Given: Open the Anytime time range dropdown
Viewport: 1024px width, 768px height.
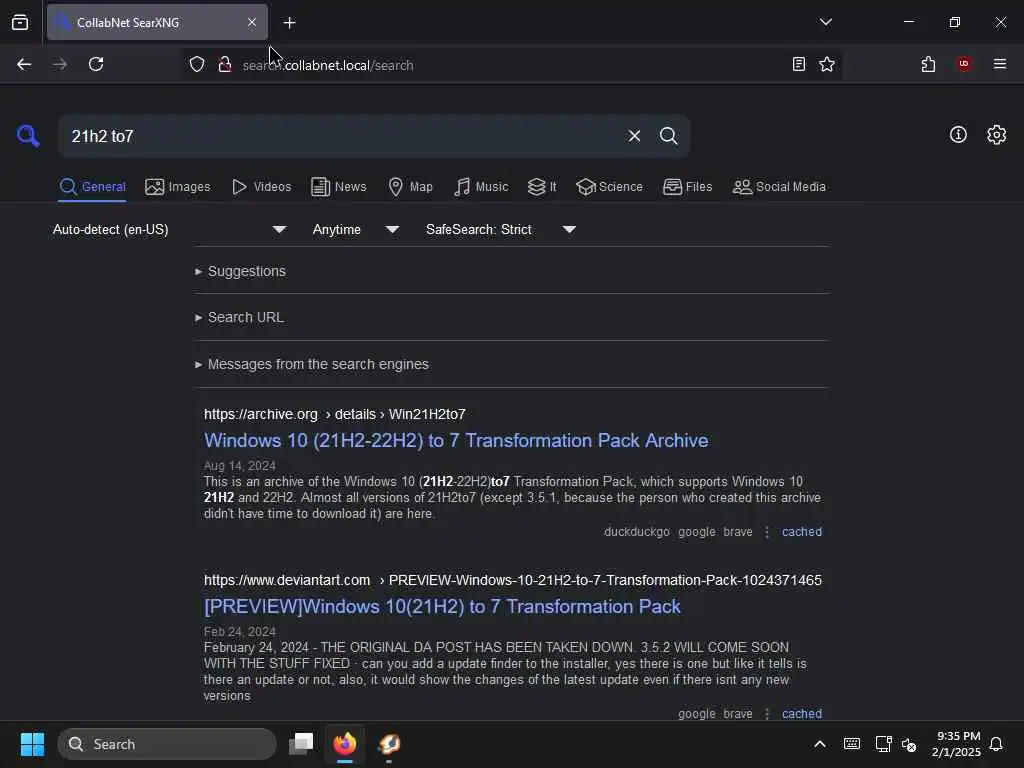Looking at the screenshot, I should [x=355, y=229].
